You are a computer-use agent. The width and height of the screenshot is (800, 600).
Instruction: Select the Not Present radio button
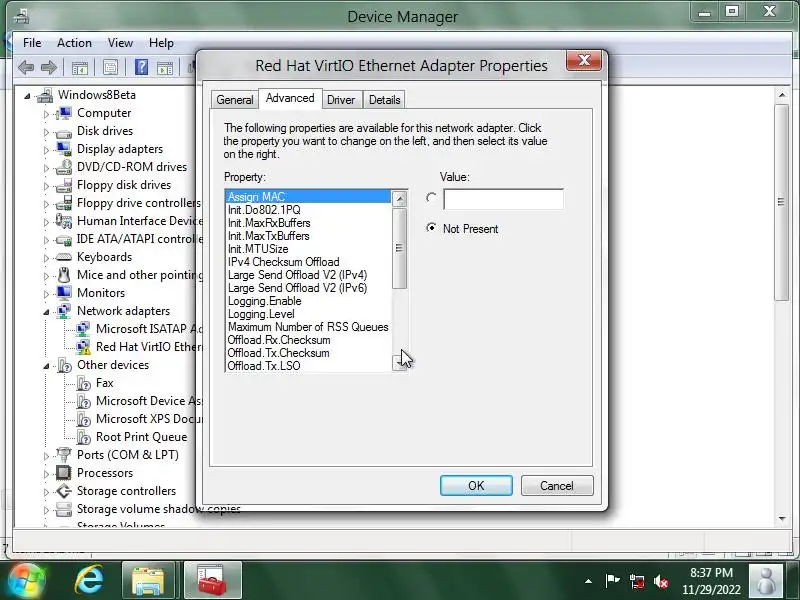coord(431,228)
